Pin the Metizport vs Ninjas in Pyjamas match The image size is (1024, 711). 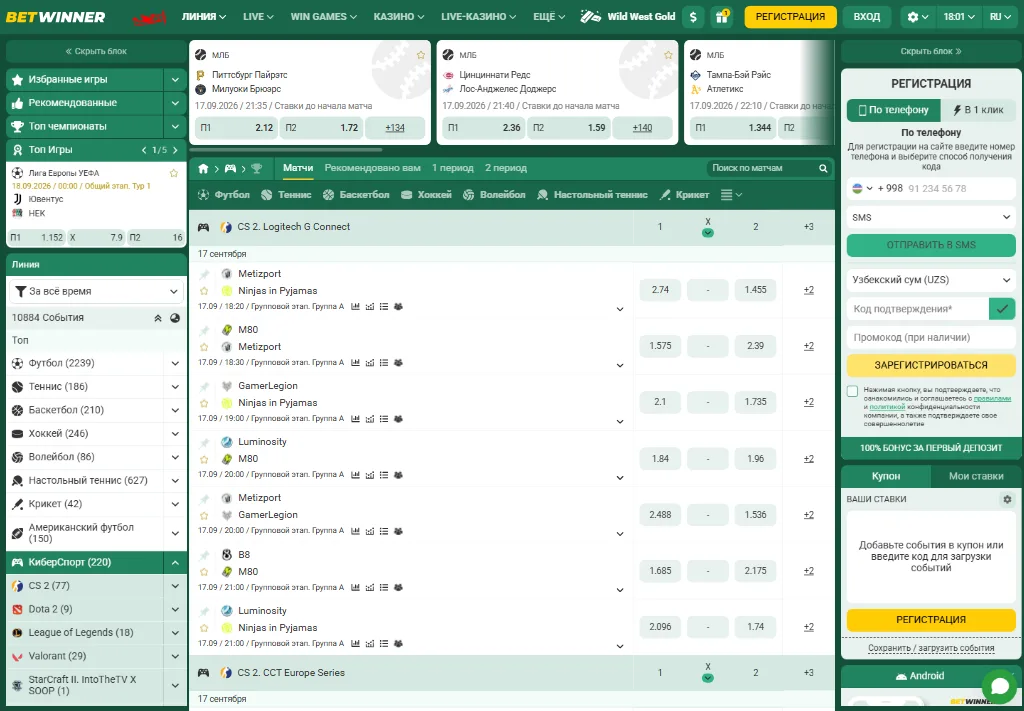[204, 274]
